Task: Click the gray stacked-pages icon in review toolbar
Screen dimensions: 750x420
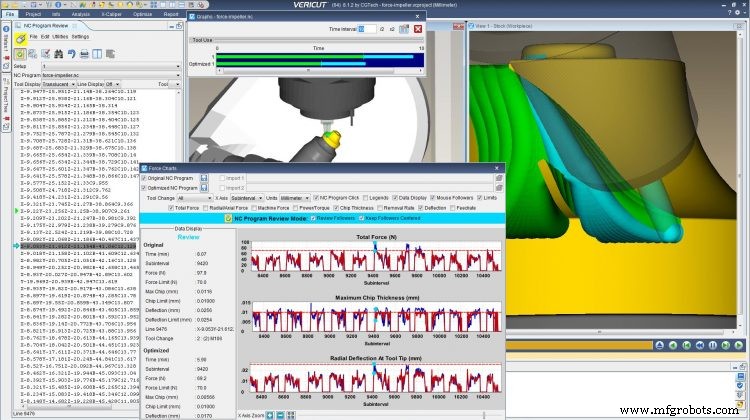Action: tap(110, 54)
